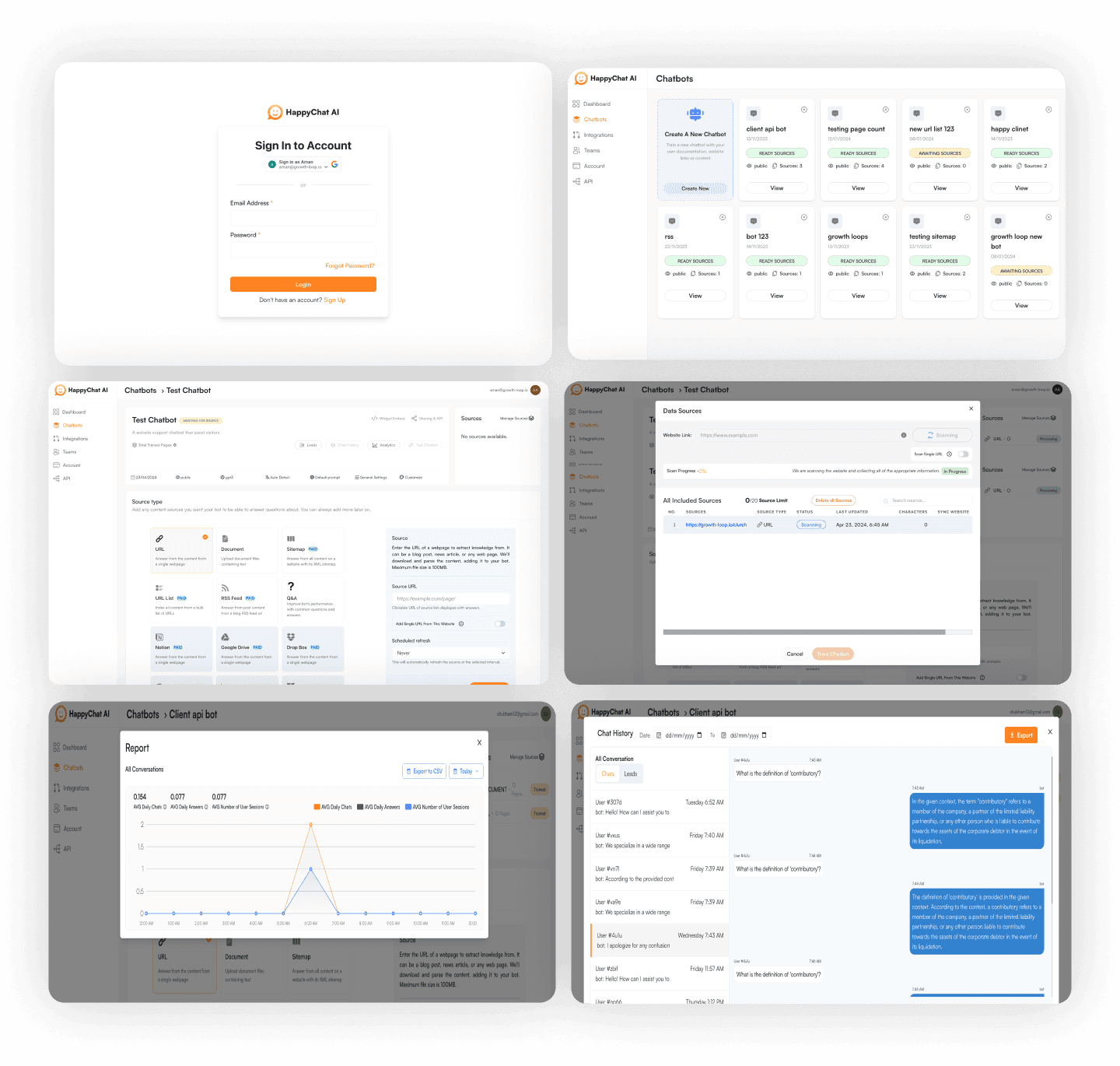Choose Document source type card
Image resolution: width=1120 pixels, height=1066 pixels.
pos(247,550)
